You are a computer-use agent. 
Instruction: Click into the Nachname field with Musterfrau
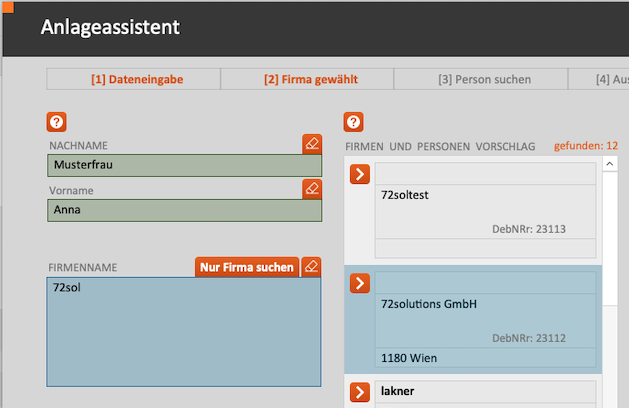click(x=184, y=166)
